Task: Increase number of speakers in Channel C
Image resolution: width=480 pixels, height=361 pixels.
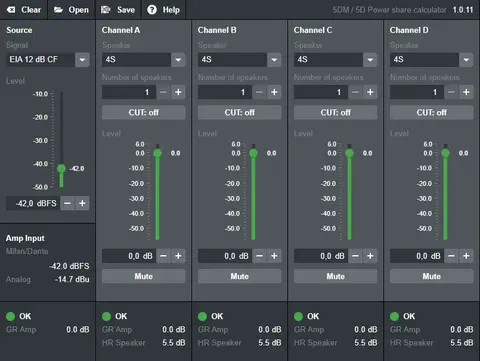Action: coord(370,92)
